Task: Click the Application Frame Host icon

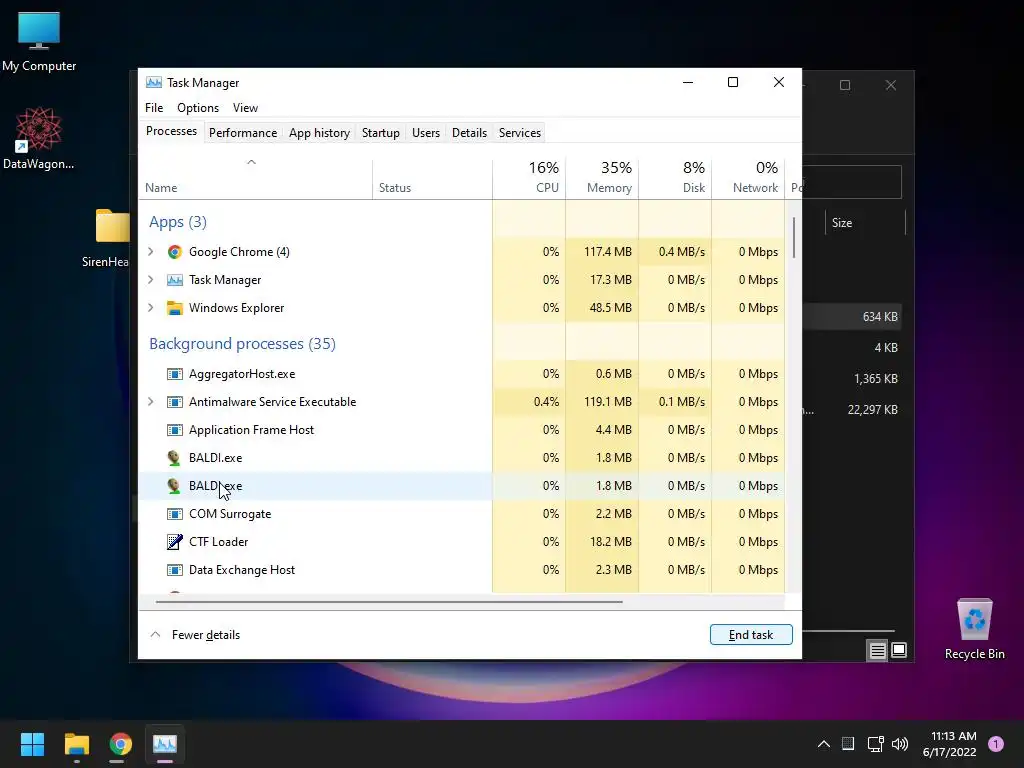Action: [174, 430]
